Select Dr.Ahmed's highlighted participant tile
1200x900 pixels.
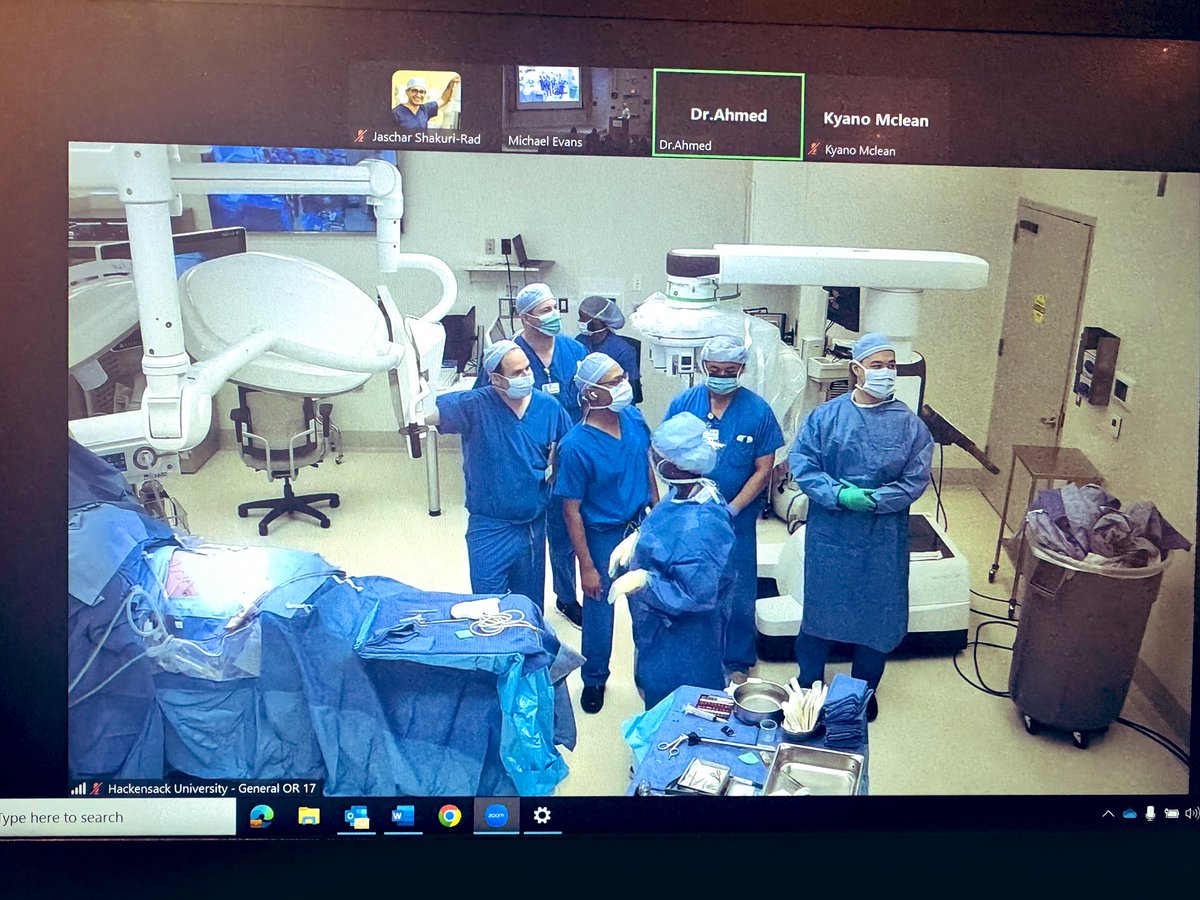[x=729, y=110]
